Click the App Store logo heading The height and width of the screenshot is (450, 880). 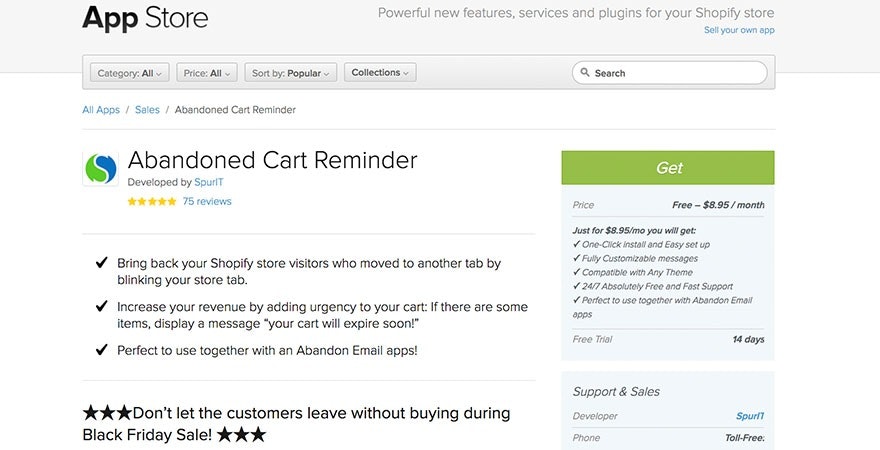pyautogui.click(x=145, y=18)
